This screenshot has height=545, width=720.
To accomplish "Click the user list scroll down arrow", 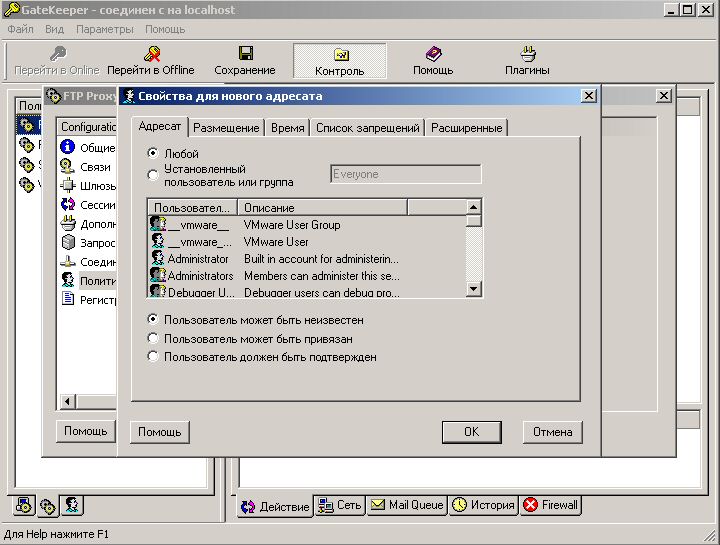I will click(x=473, y=289).
